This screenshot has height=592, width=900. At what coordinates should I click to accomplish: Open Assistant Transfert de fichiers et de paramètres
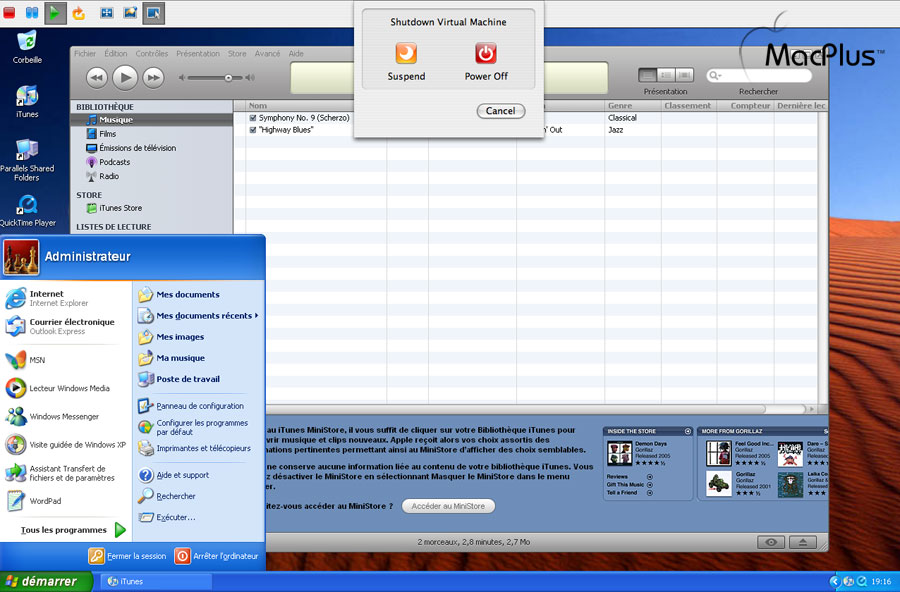point(60,473)
